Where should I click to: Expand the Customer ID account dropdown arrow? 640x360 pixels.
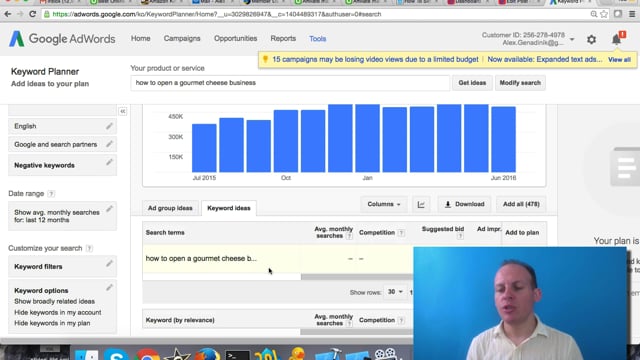click(x=572, y=40)
